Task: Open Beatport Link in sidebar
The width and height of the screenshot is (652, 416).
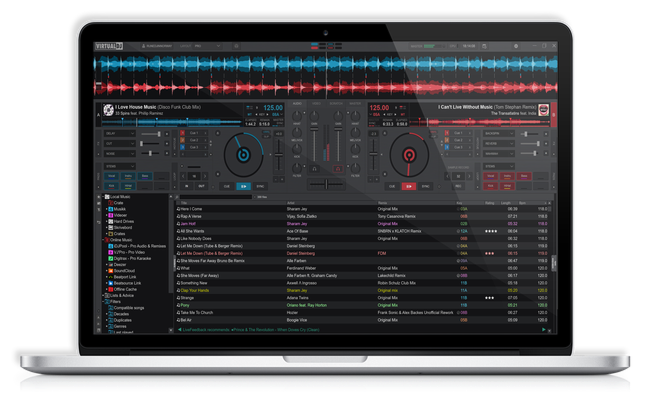Action: pos(122,277)
